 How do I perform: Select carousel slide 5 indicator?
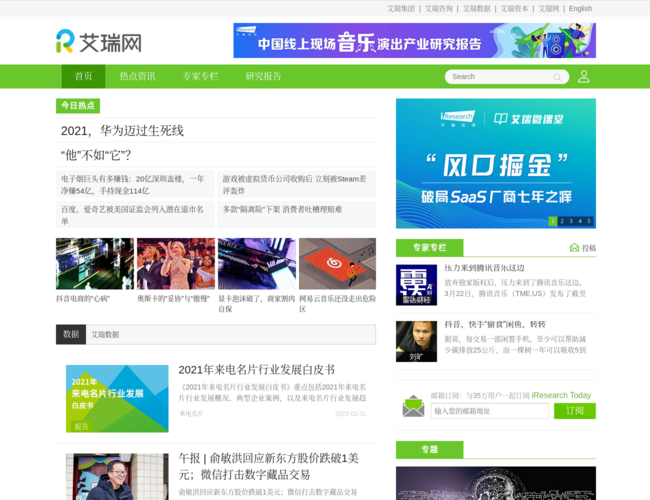(589, 221)
